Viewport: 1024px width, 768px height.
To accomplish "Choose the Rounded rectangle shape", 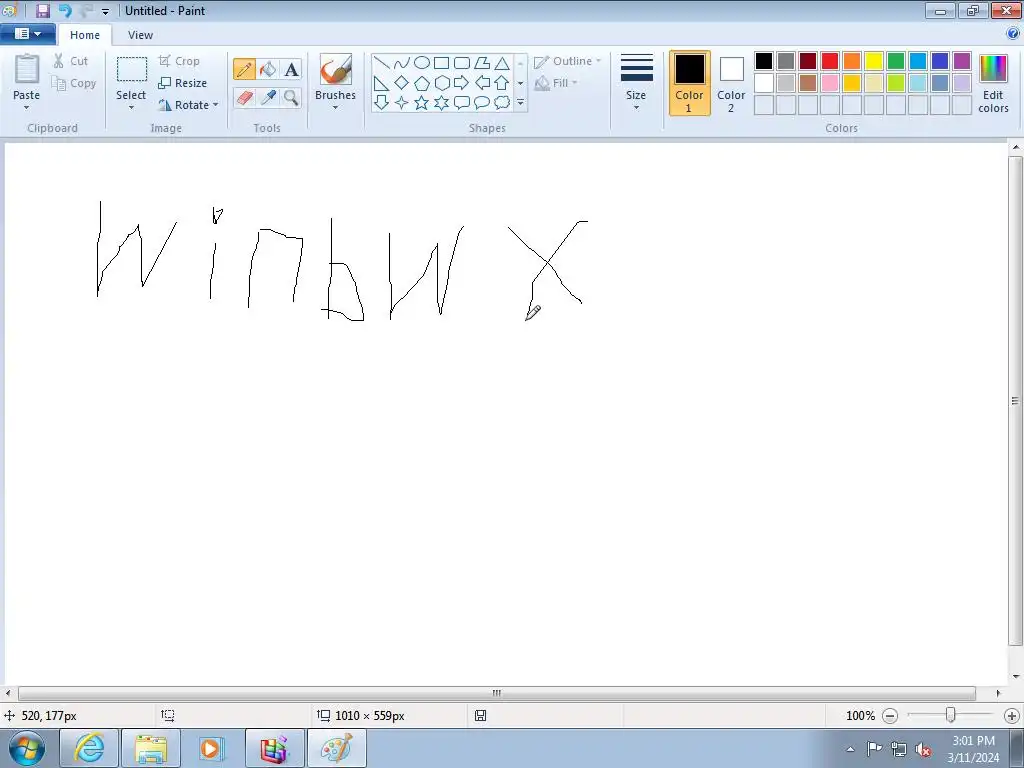I will pyautogui.click(x=462, y=63).
